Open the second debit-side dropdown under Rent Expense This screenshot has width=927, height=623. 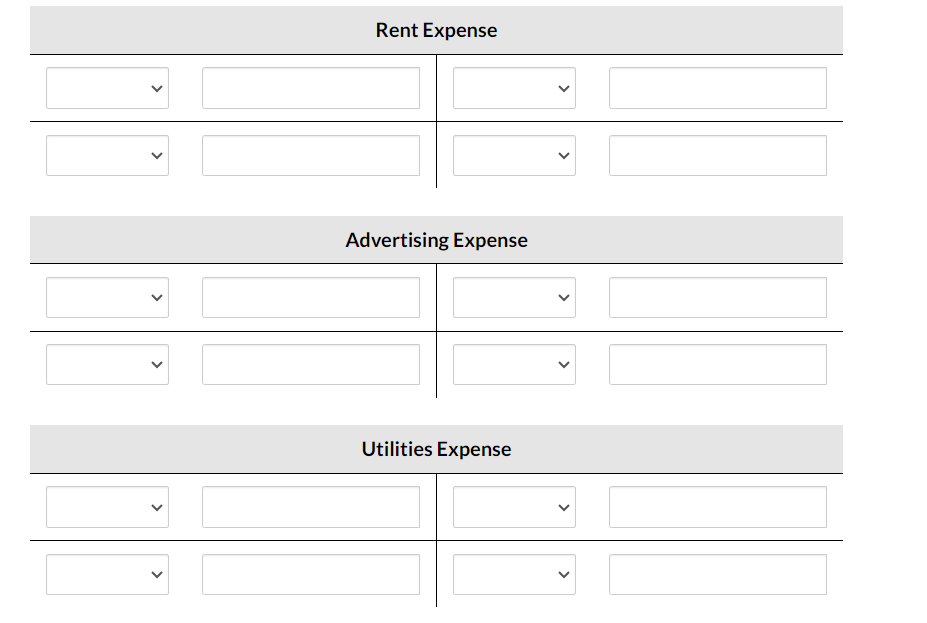click(107, 155)
